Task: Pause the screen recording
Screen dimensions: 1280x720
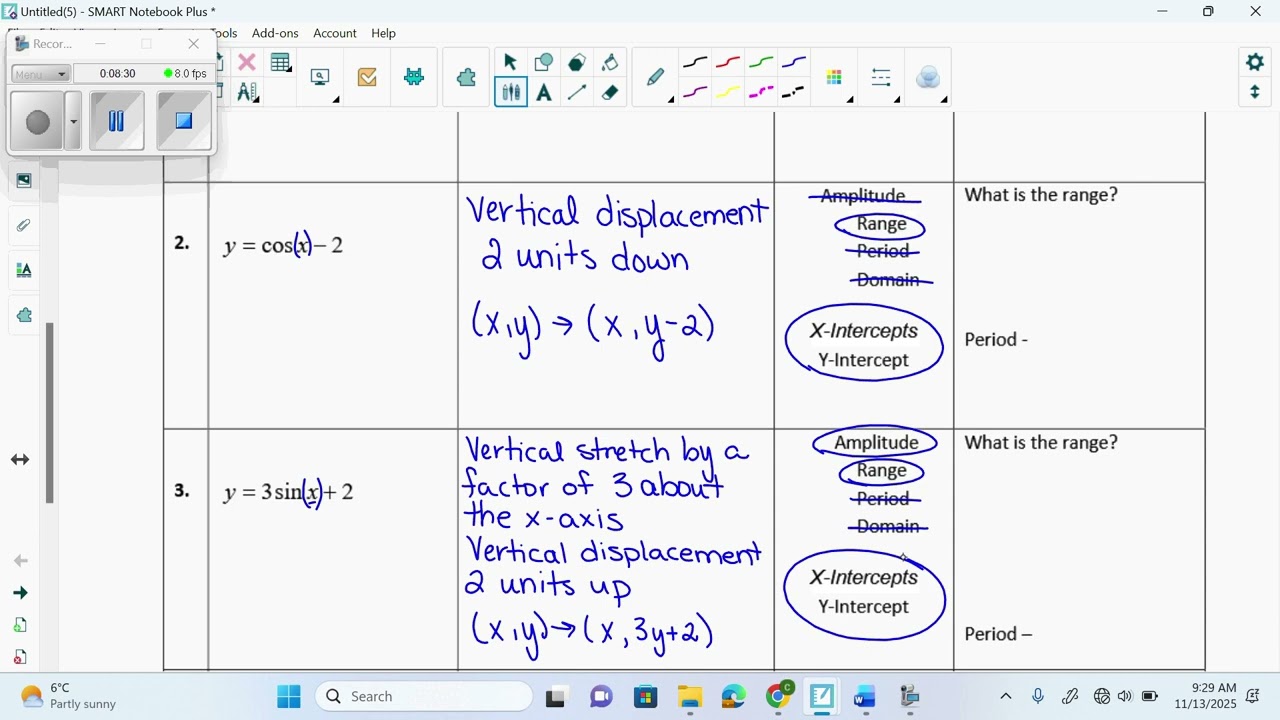Action: 116,121
